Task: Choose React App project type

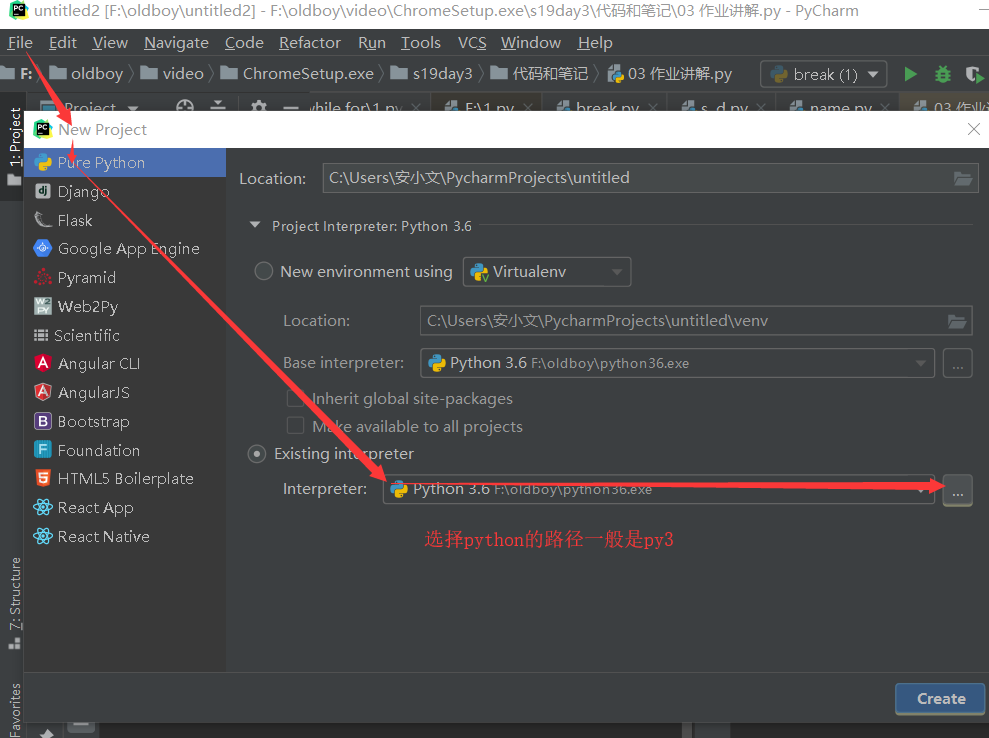Action: point(125,508)
